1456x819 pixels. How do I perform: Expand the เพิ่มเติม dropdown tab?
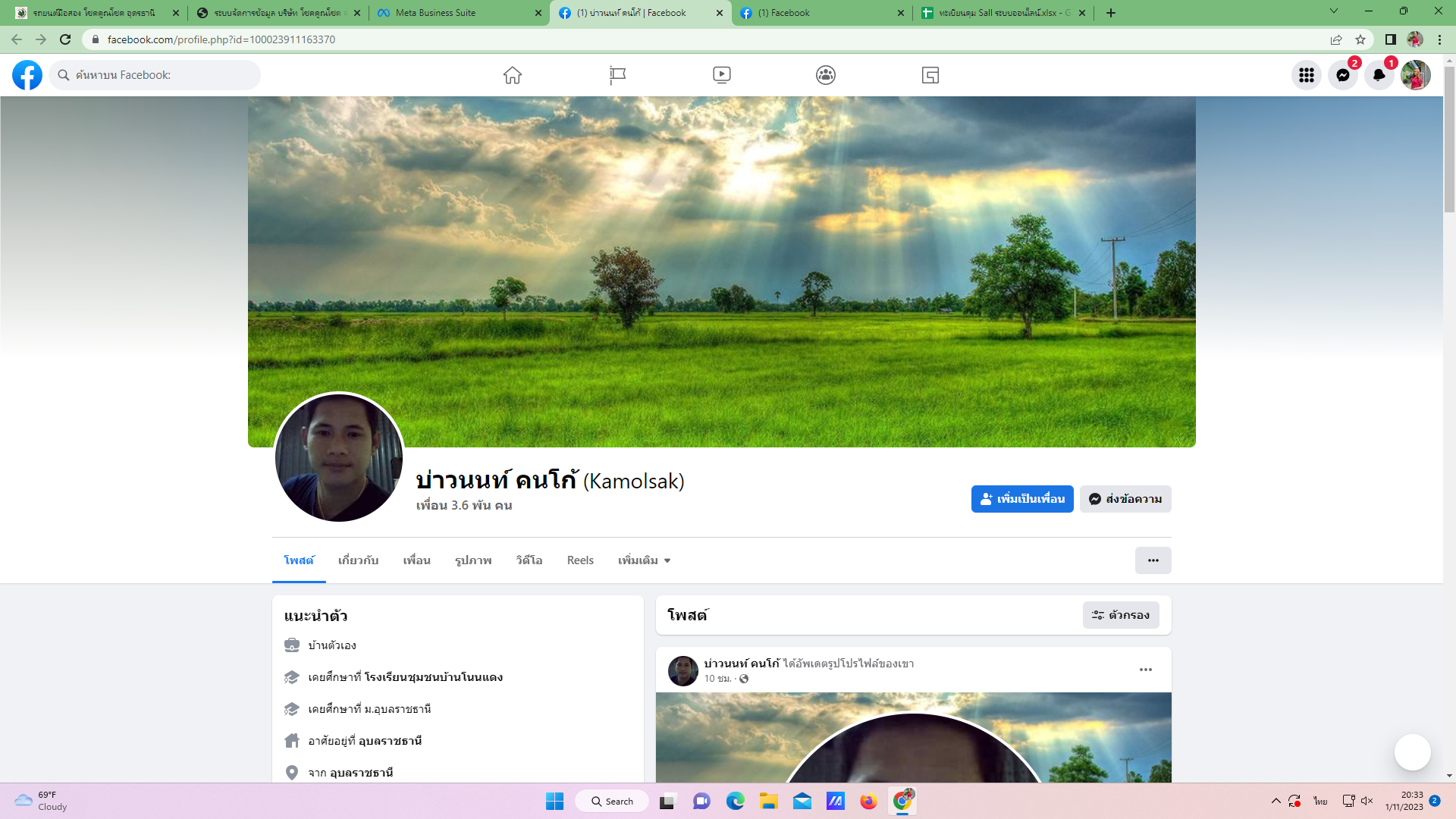coord(644,560)
